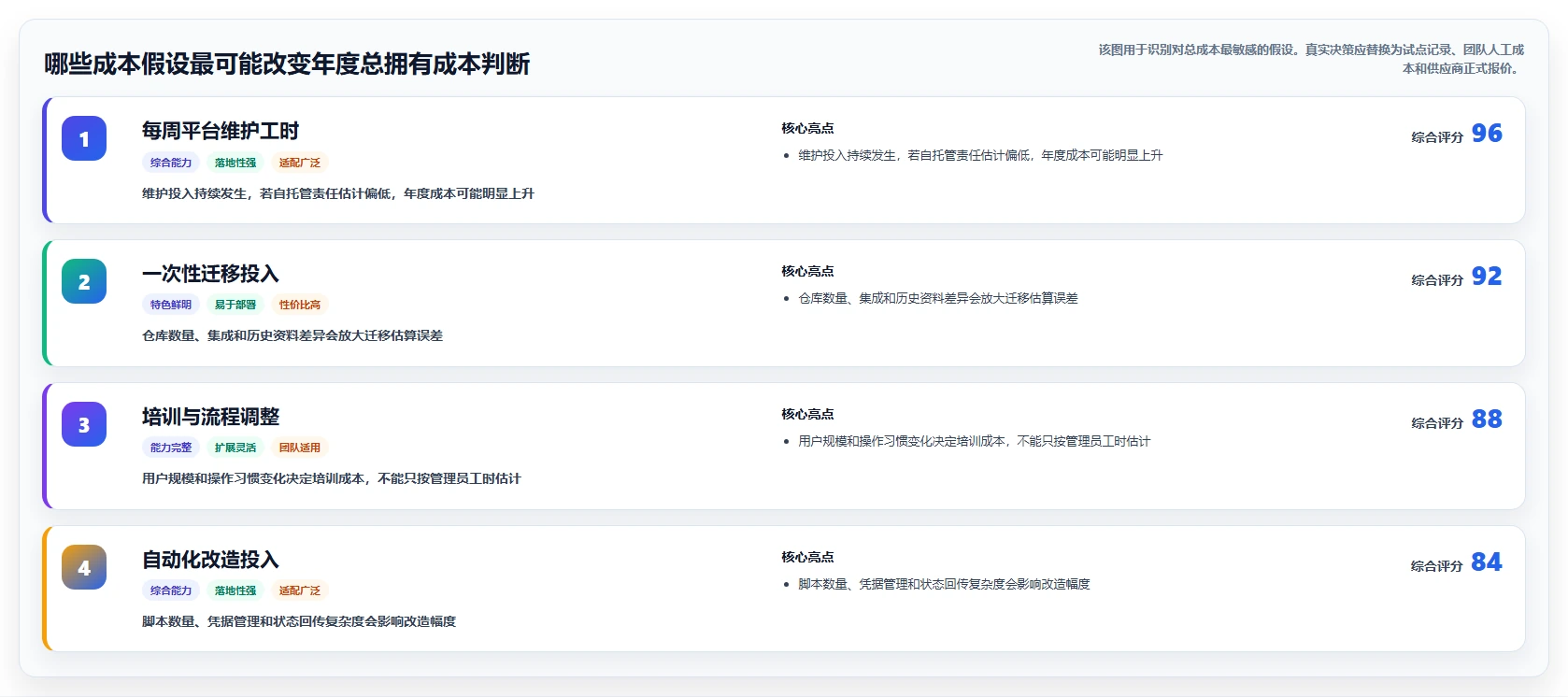
Task: Click the 核心亮点 bullet about 用户规模和操作习惯
Action: click(975, 441)
